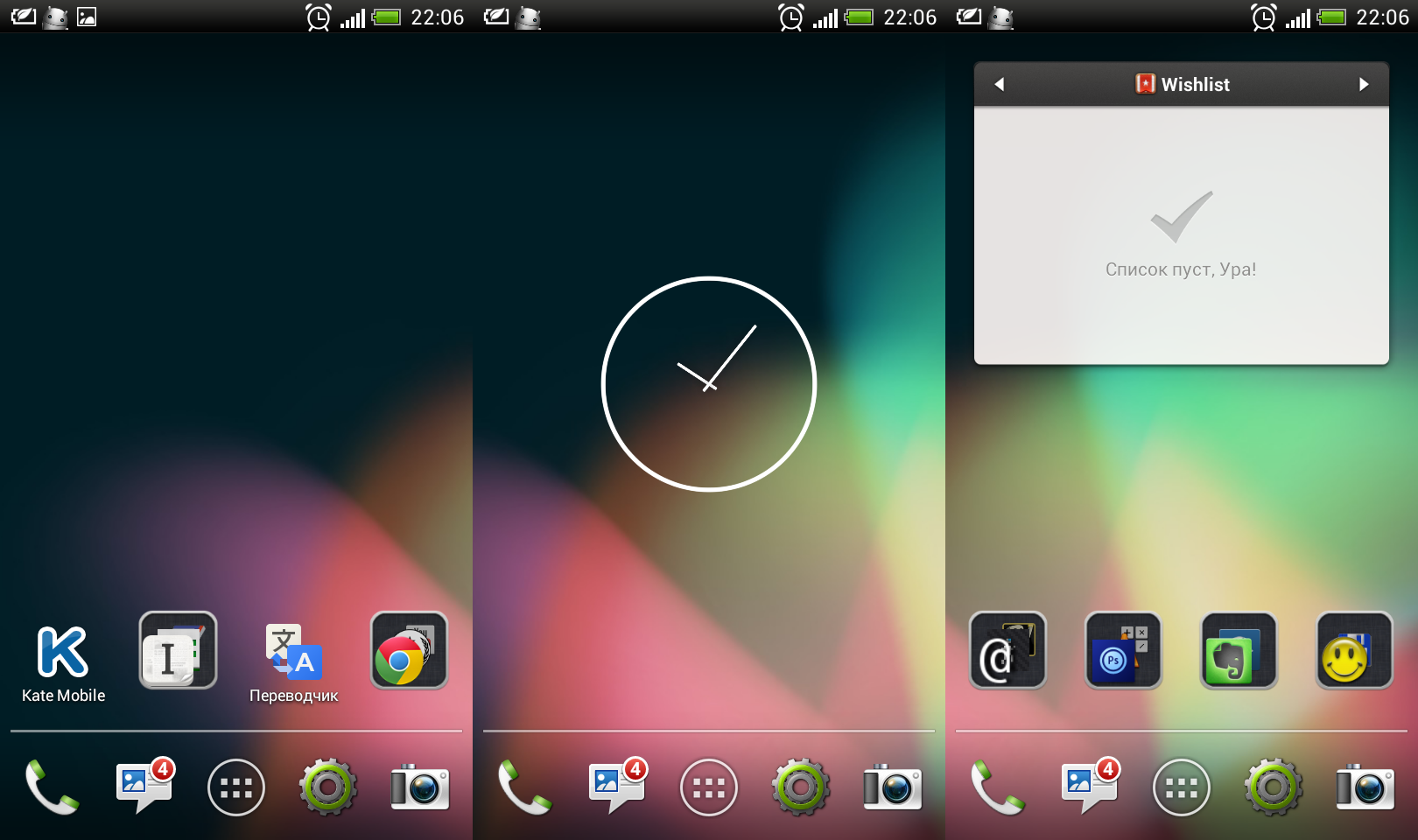This screenshot has height=840, width=1418.
Task: Open the folder showing the letter I document icon
Action: coord(178,650)
